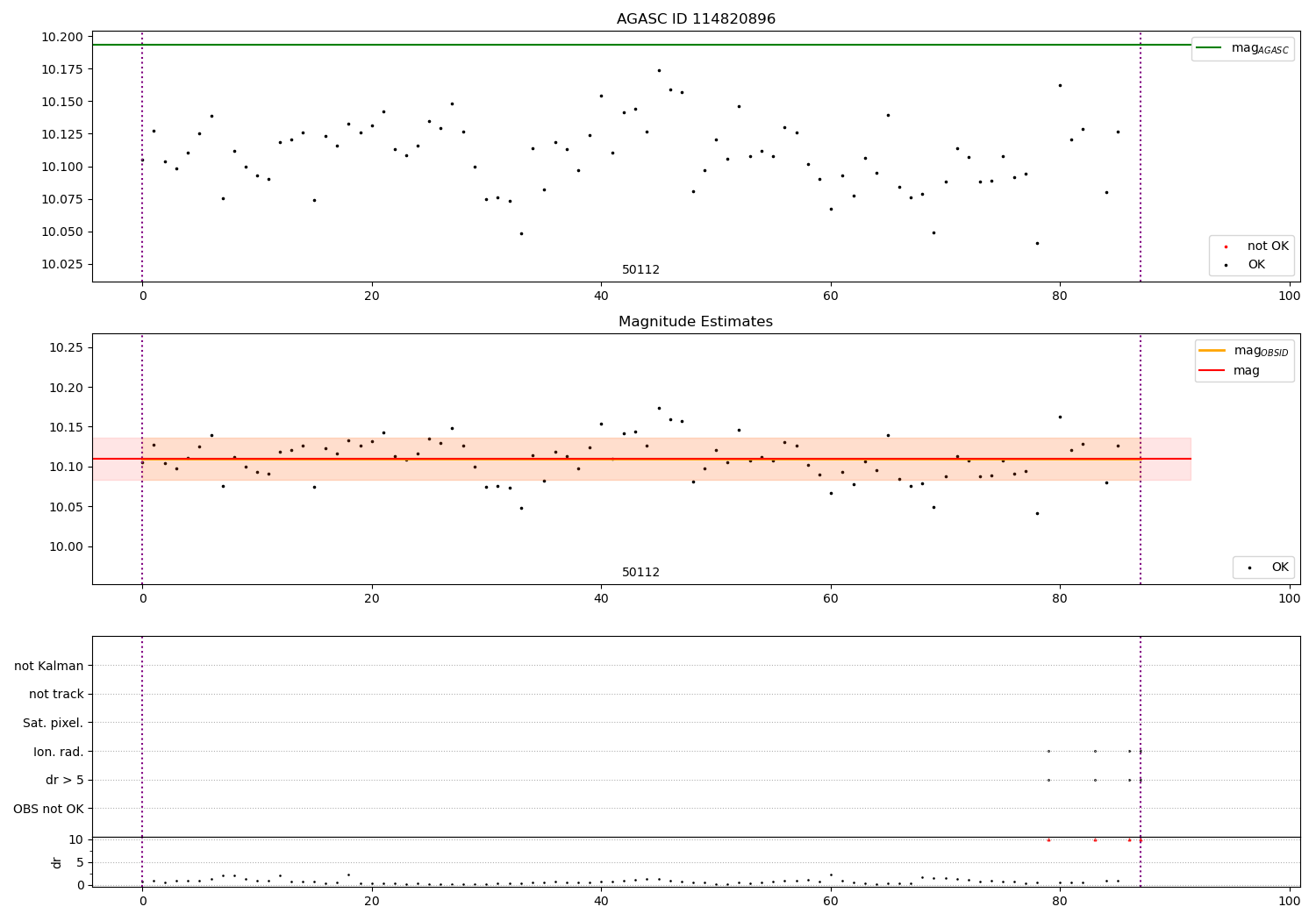The height and width of the screenshot is (921, 1316).
Task: Click the orange line sample for mag OBSID legend
Action: [1212, 351]
